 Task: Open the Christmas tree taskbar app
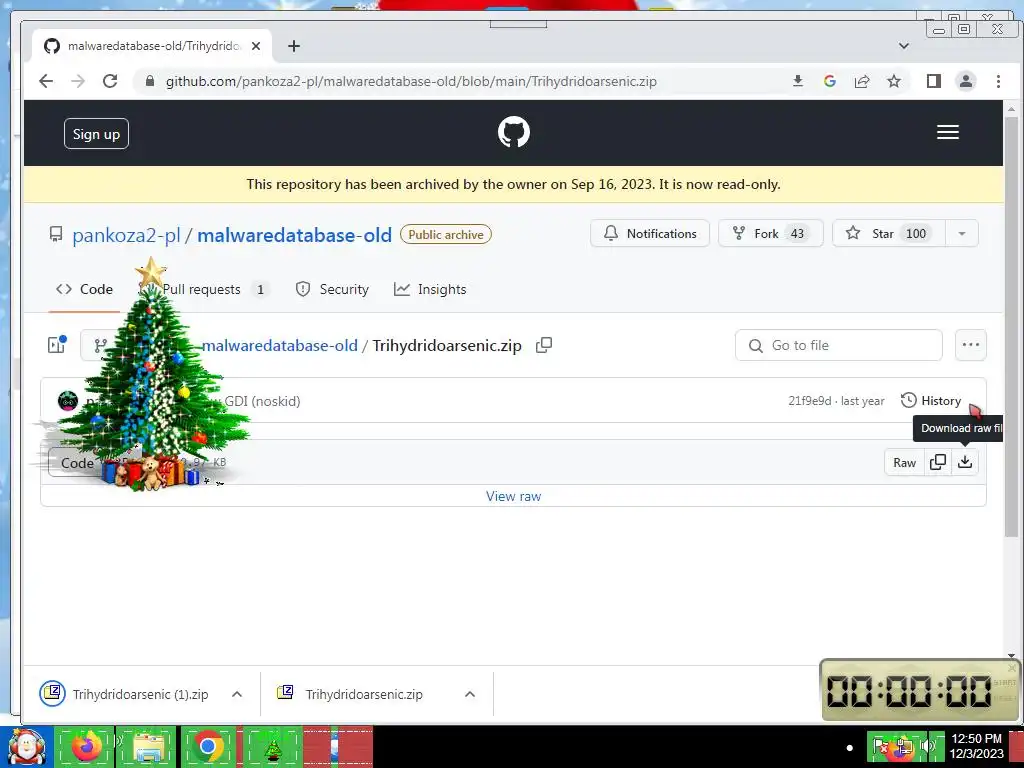coord(273,746)
